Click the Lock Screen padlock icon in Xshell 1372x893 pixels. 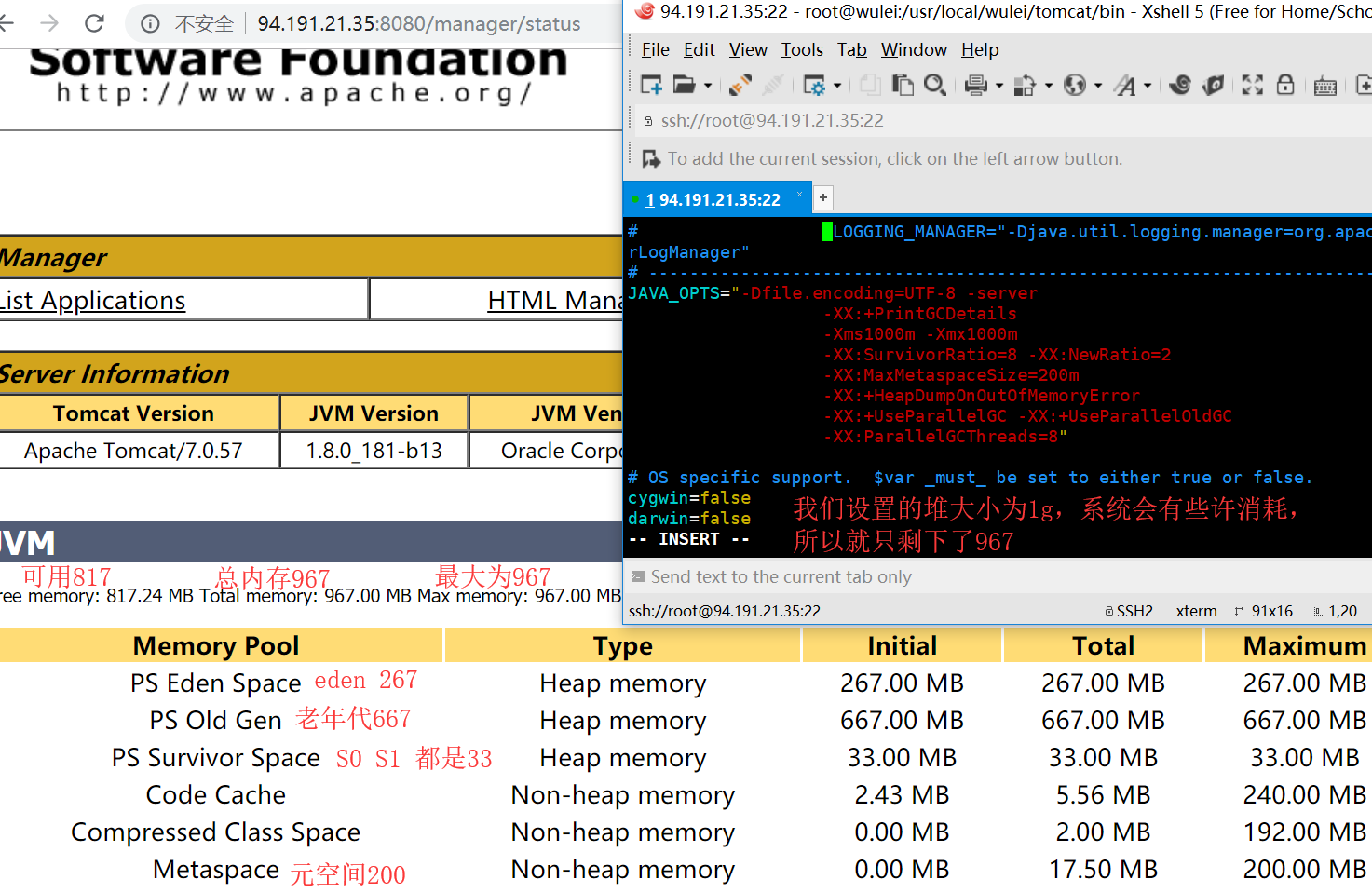(x=1285, y=85)
